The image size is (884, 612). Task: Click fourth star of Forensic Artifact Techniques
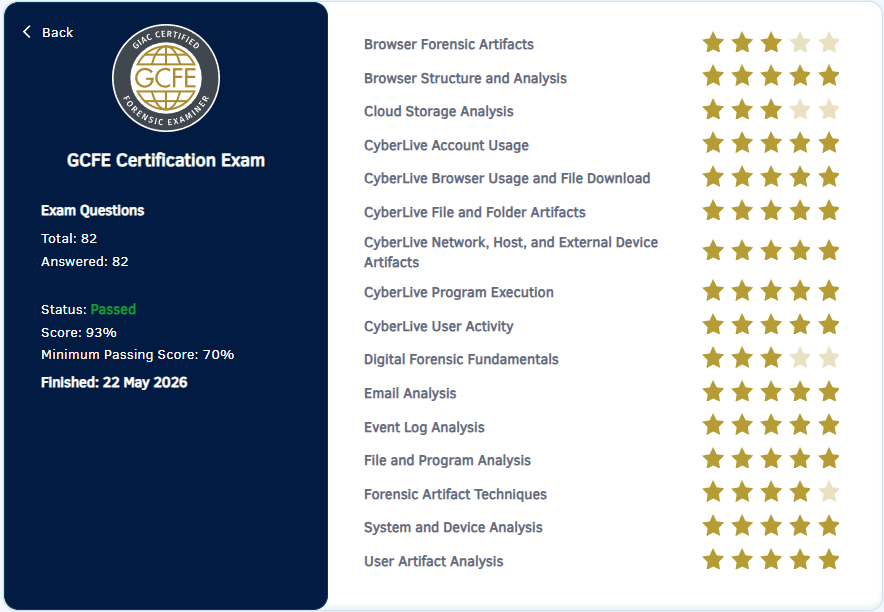(800, 492)
